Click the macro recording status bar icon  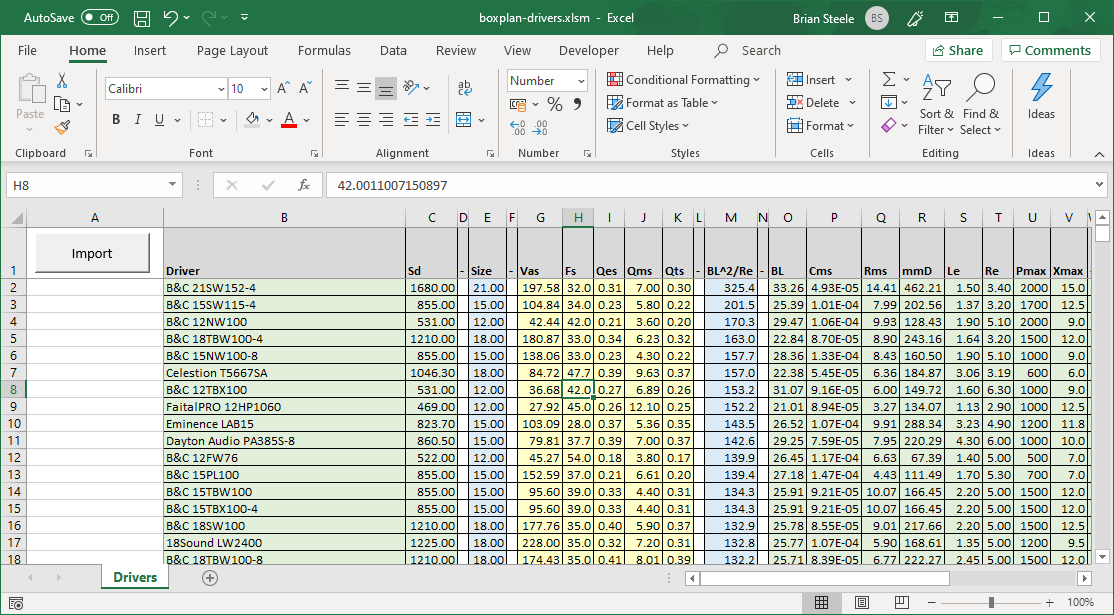[x=16, y=603]
